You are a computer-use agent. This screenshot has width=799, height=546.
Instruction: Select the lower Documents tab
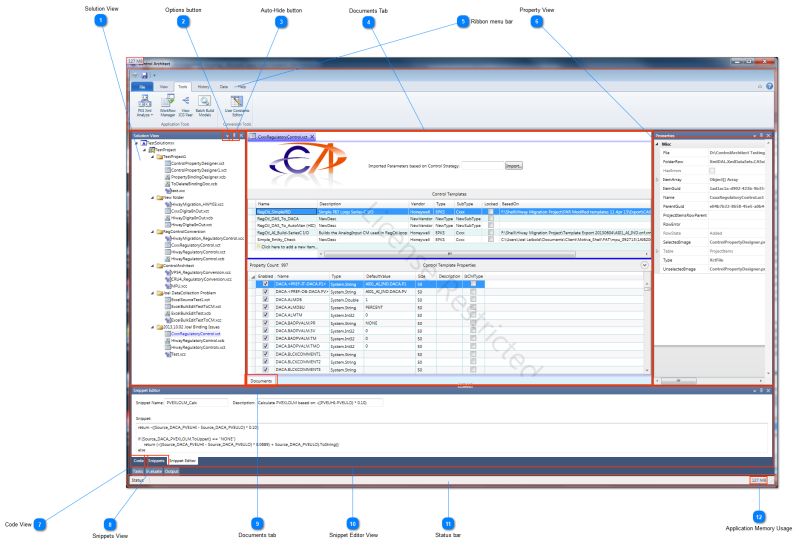[x=261, y=381]
